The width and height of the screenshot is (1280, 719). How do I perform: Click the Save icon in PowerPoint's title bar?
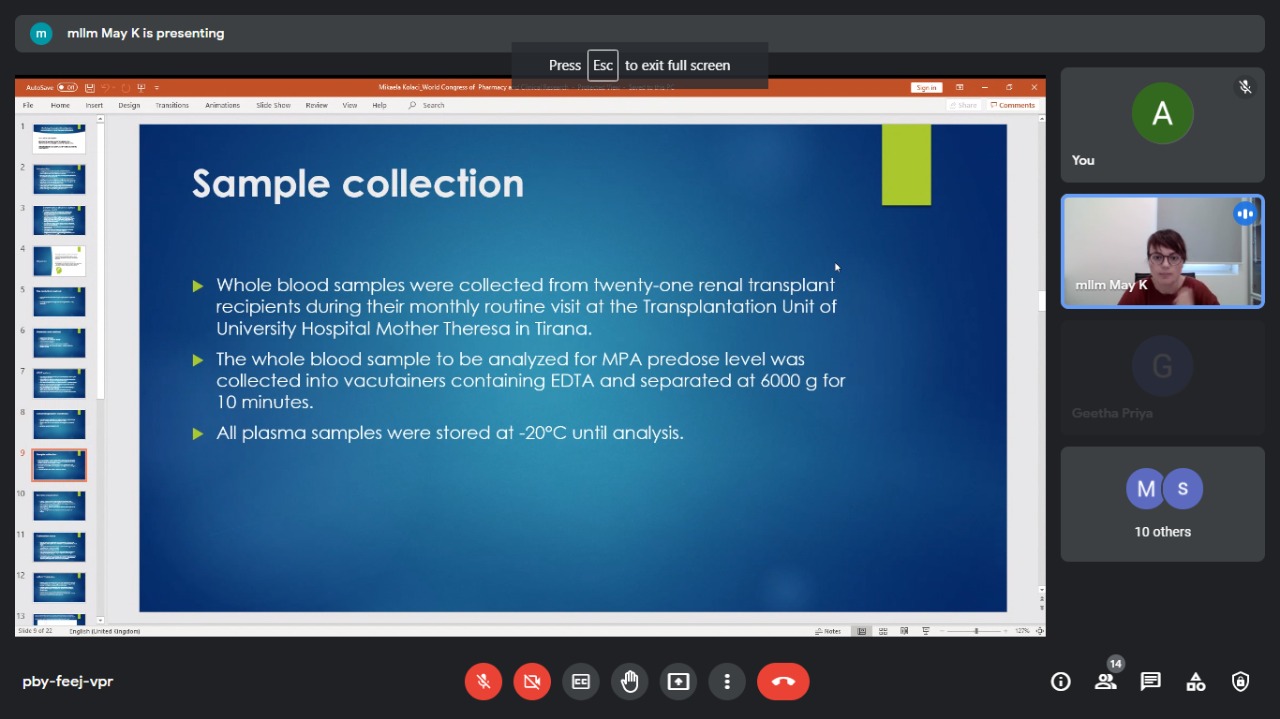pos(90,88)
